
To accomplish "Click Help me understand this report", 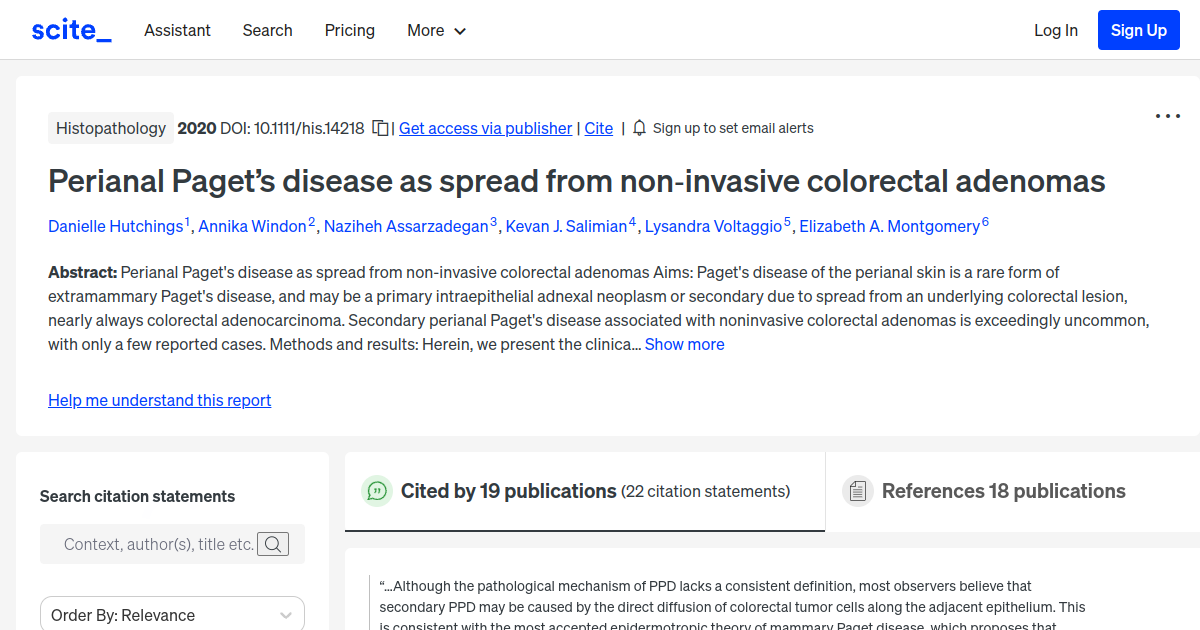I will pyautogui.click(x=159, y=400).
